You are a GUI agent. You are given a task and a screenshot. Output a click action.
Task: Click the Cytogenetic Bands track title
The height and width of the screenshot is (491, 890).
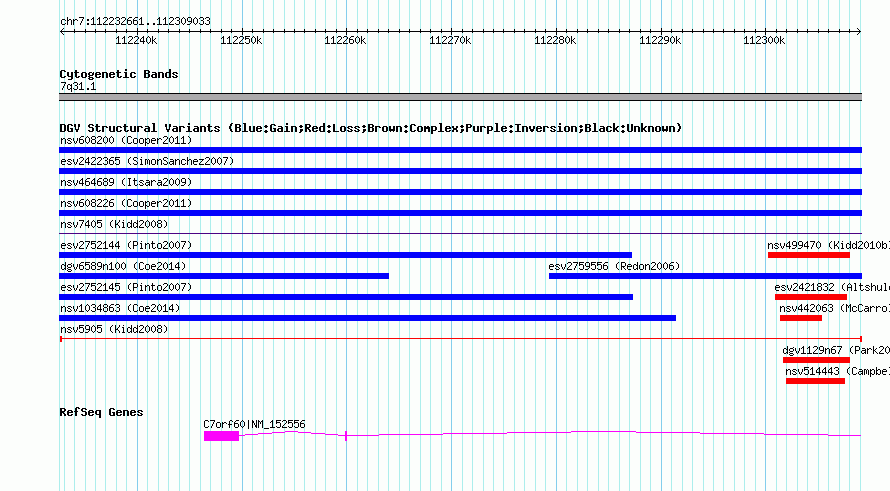coord(119,74)
